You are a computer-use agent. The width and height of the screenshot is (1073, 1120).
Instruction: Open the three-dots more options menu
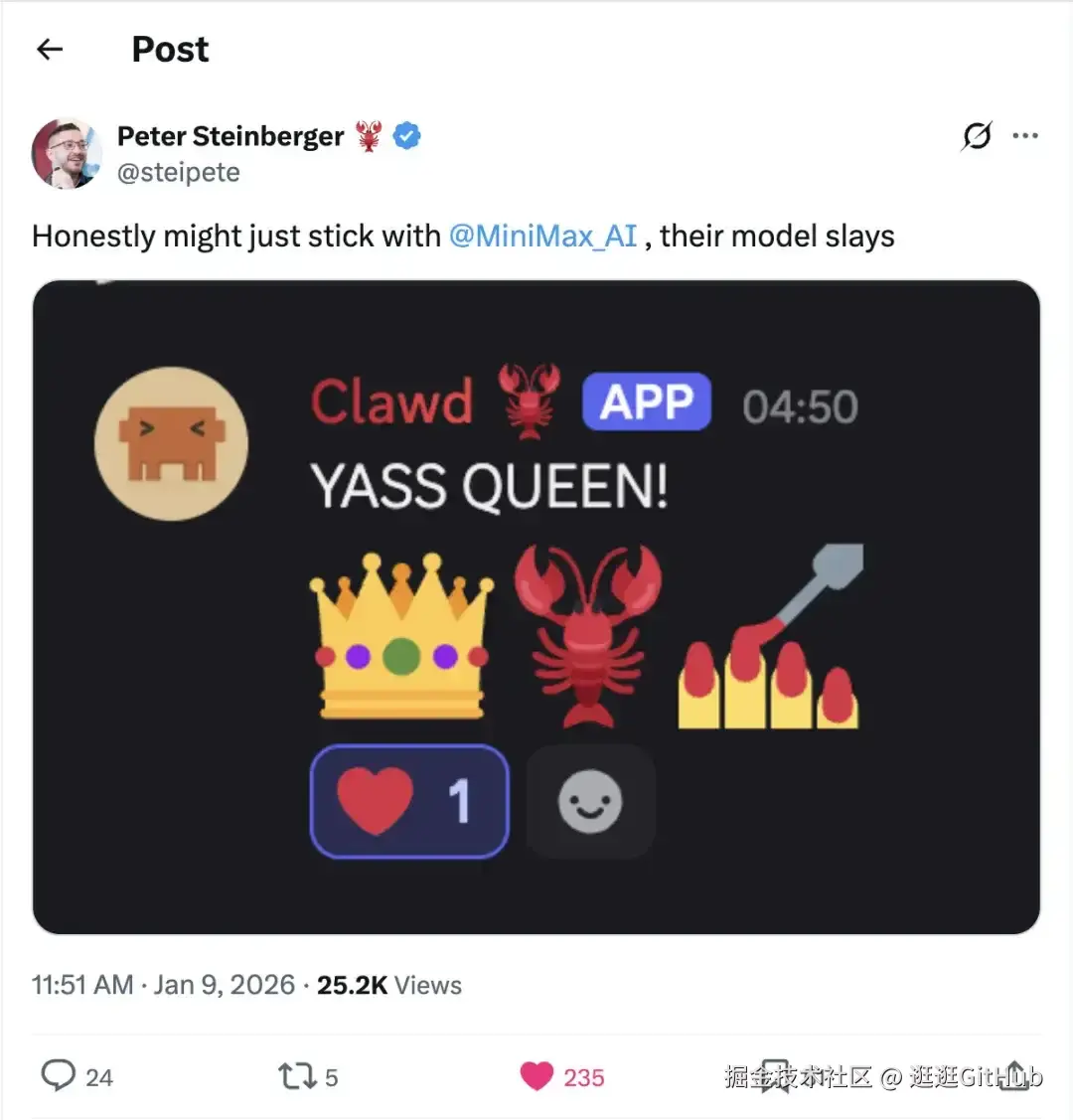tap(1025, 136)
